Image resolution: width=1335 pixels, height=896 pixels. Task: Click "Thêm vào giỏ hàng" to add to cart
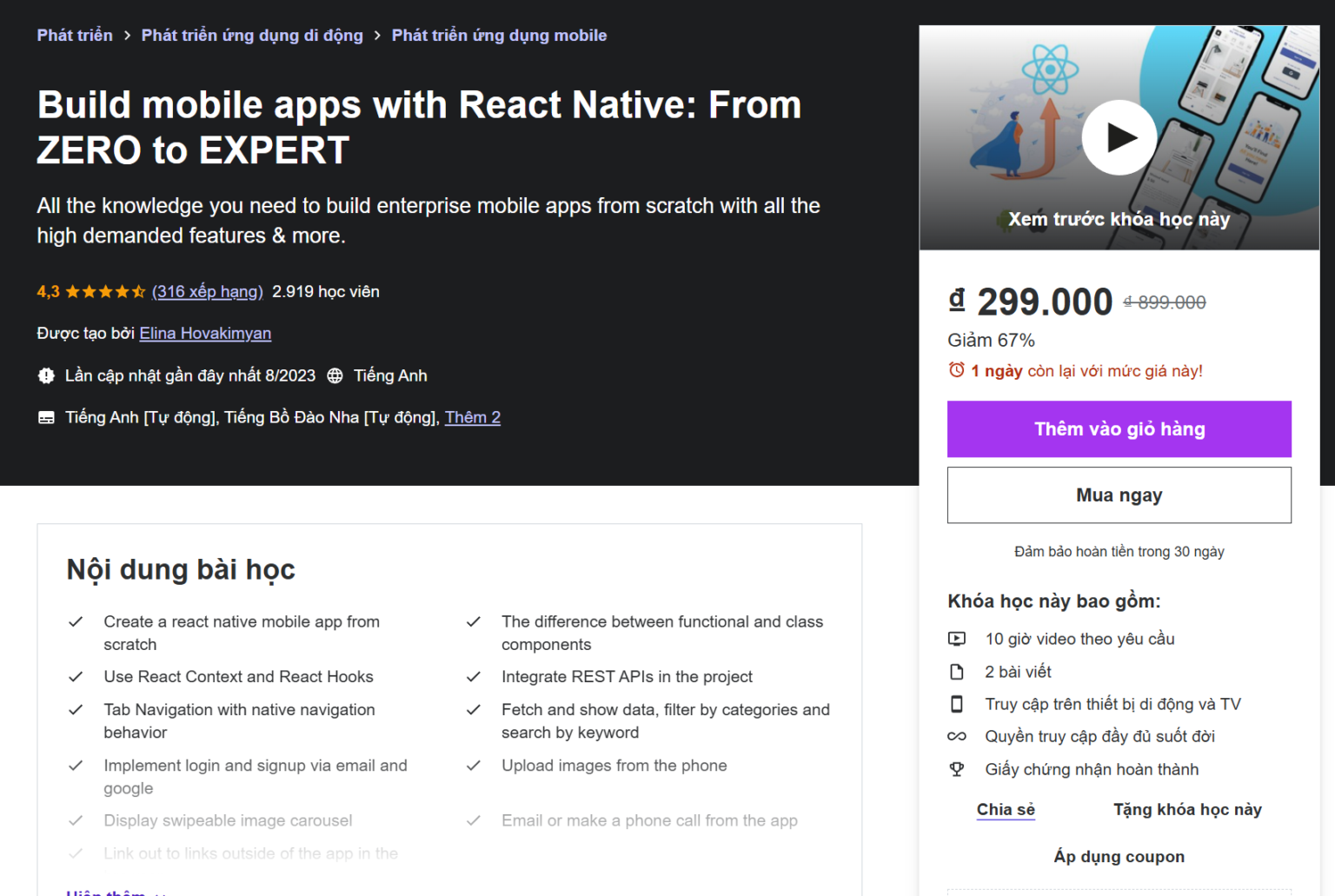(1119, 428)
